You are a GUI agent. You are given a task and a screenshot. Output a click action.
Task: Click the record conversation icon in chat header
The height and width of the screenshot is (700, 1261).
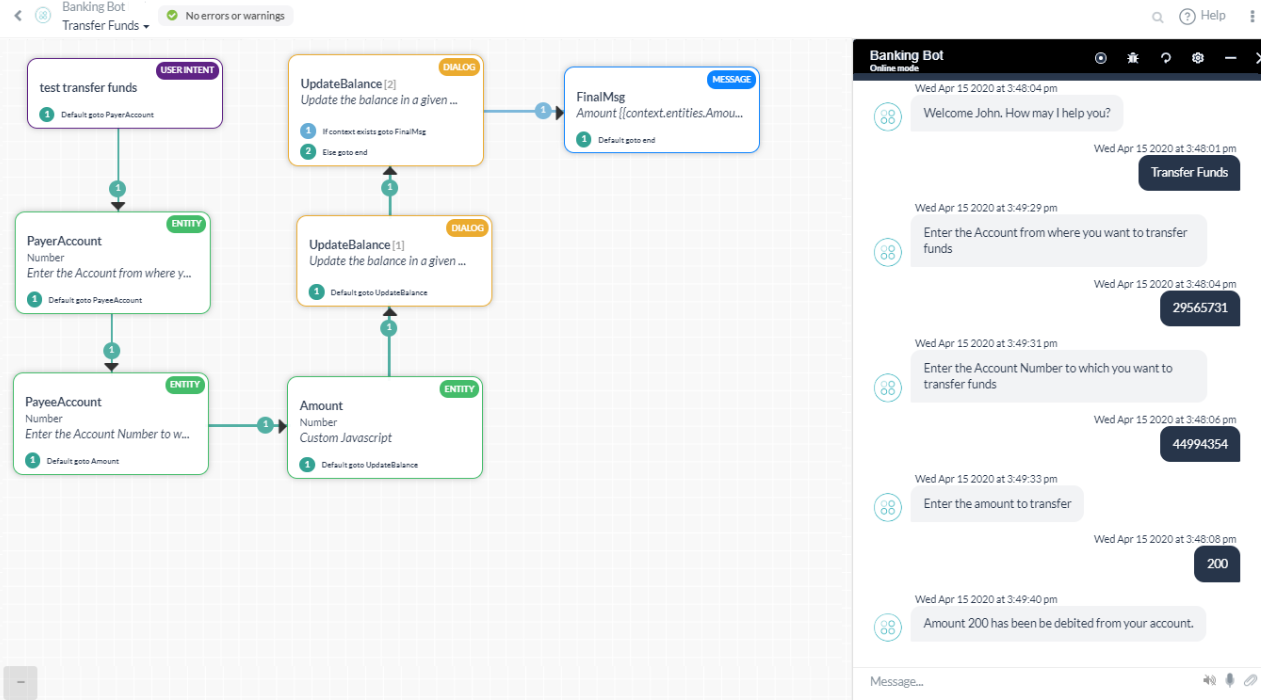coord(1101,58)
